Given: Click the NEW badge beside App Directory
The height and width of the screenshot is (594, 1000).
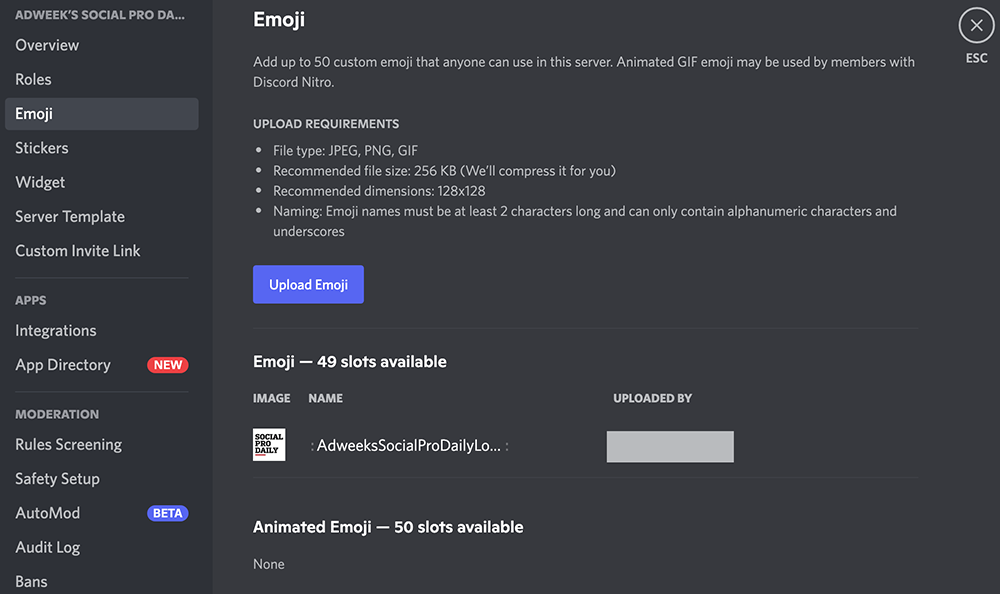Looking at the screenshot, I should [x=167, y=365].
